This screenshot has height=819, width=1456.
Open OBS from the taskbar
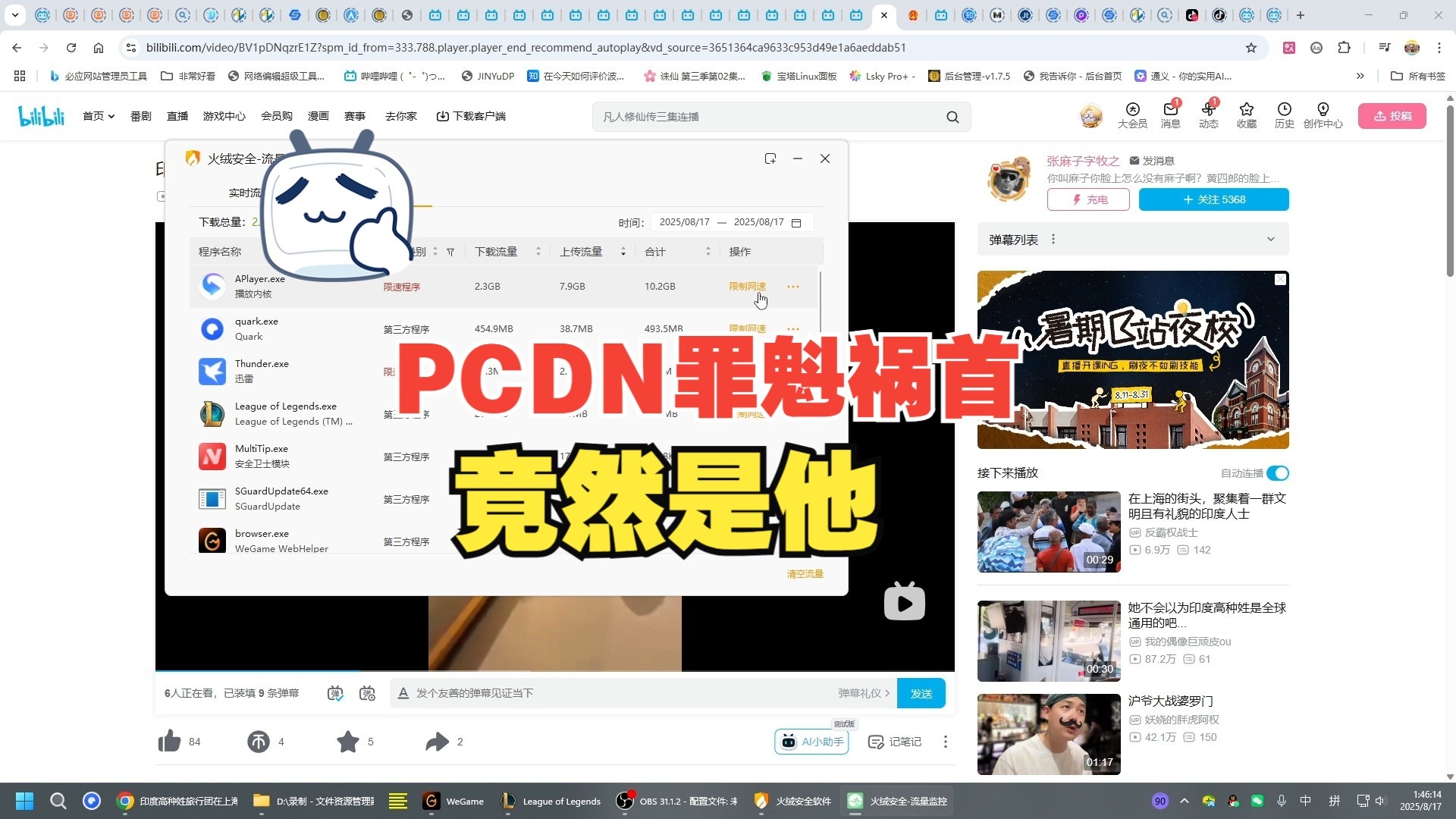tap(677, 801)
